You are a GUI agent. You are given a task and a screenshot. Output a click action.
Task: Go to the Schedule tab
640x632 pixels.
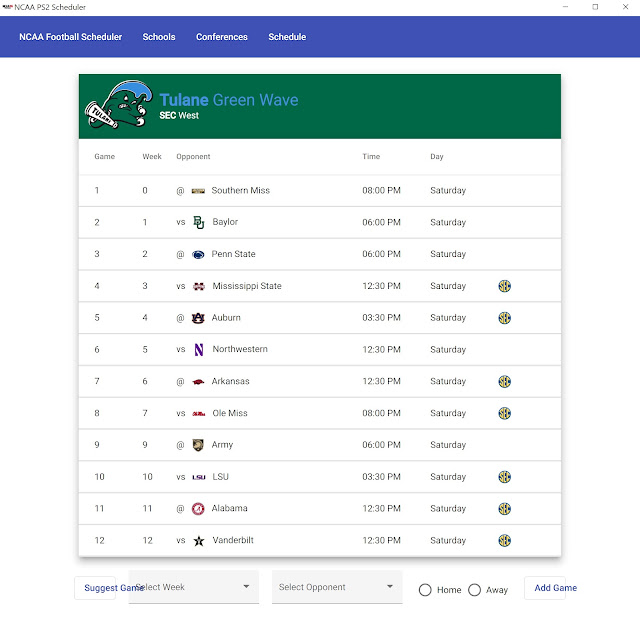287,37
